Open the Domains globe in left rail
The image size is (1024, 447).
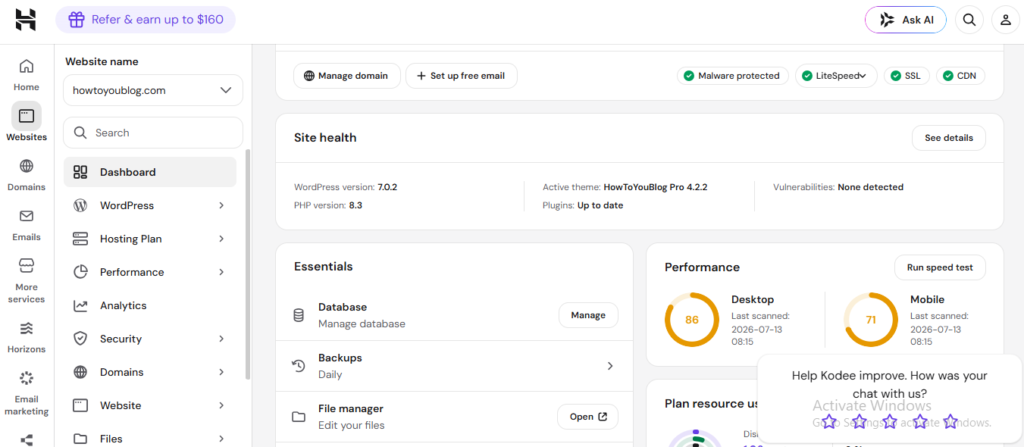coord(26,166)
